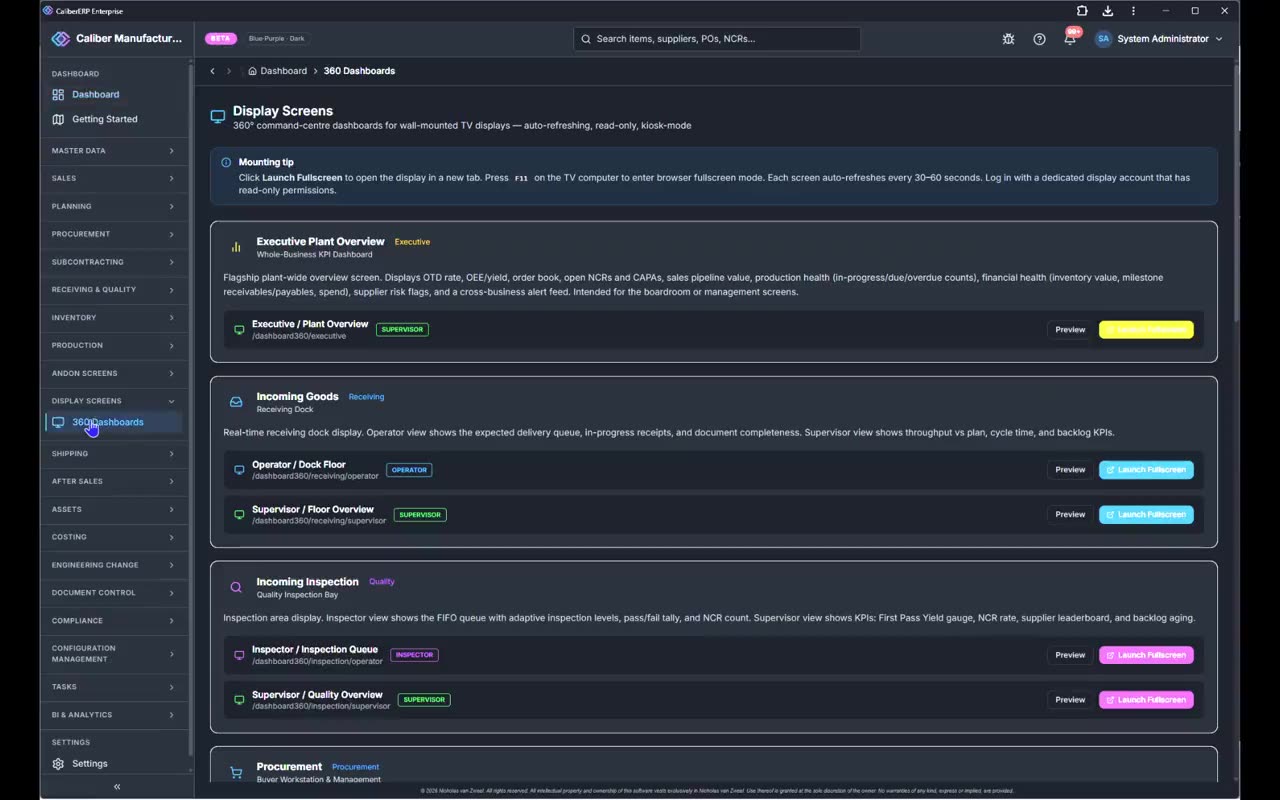The image size is (1280, 800).
Task: Go back with the breadcrumb left arrow
Action: 212,71
